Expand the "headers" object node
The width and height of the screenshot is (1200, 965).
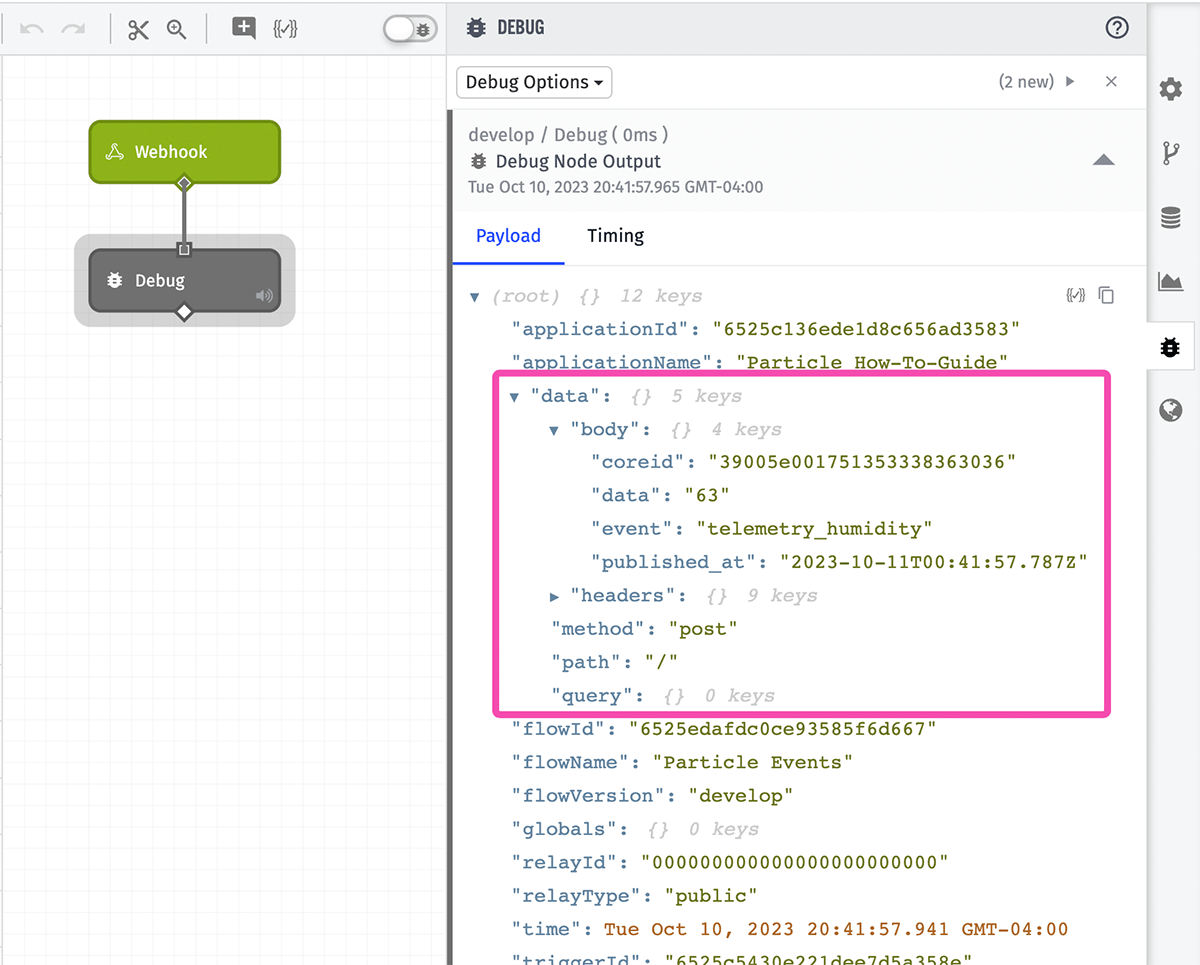(x=554, y=596)
